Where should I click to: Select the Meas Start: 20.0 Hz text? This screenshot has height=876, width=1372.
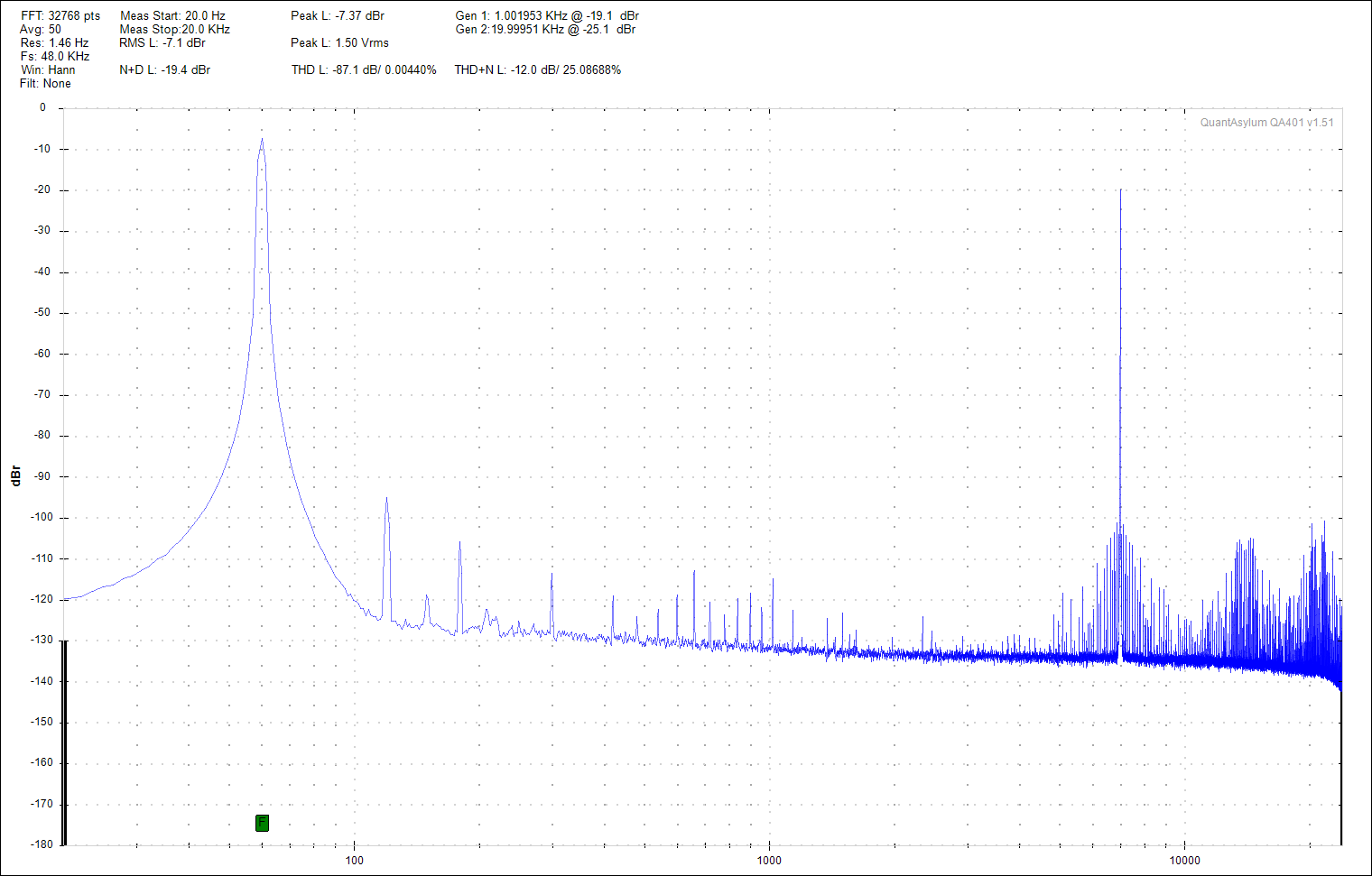pos(172,16)
